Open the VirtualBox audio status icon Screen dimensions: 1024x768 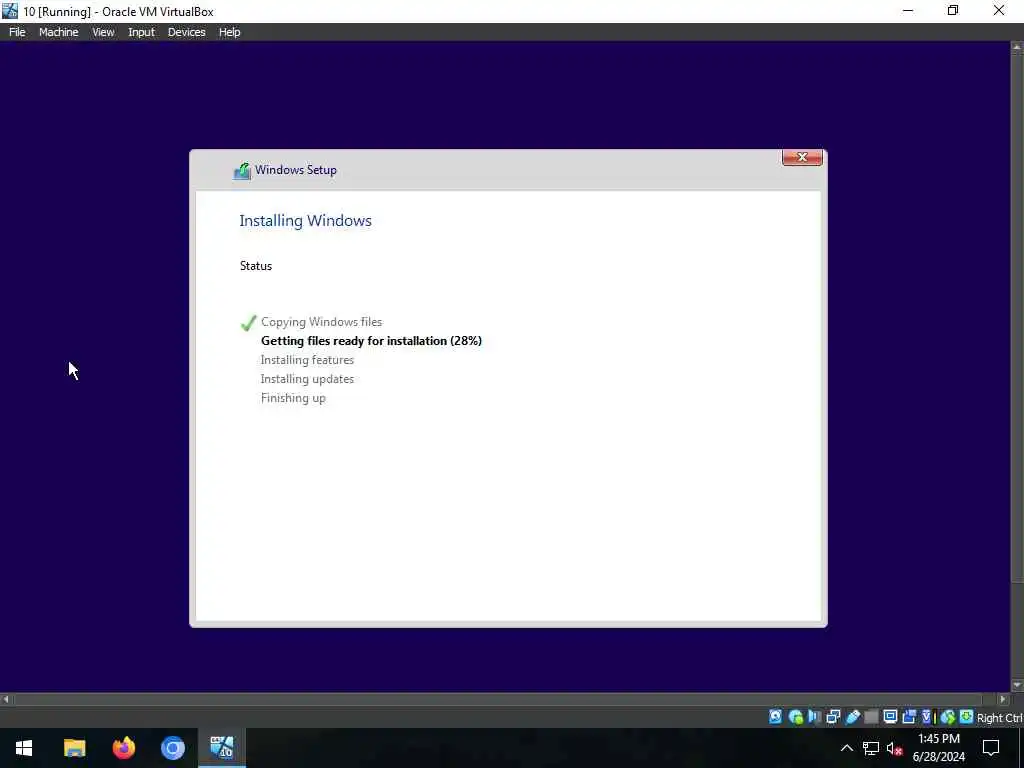click(x=814, y=717)
